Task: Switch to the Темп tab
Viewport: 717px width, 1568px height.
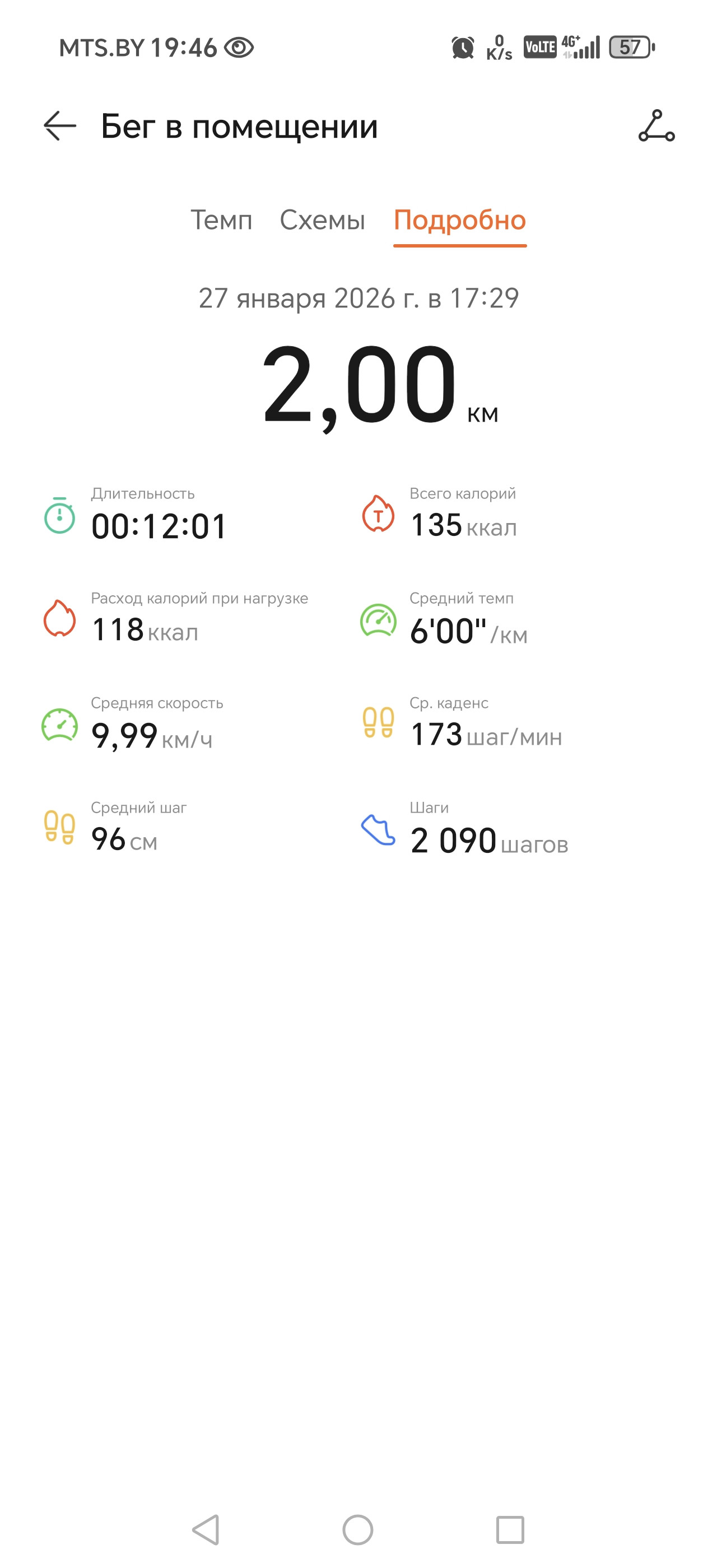Action: [222, 220]
